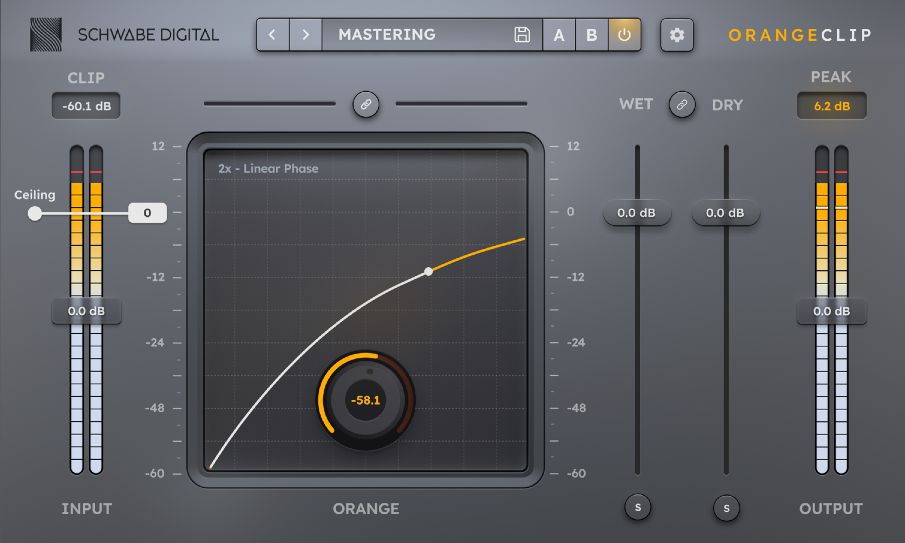Image resolution: width=905 pixels, height=543 pixels.
Task: Switch to the B comparison state
Action: click(x=592, y=35)
